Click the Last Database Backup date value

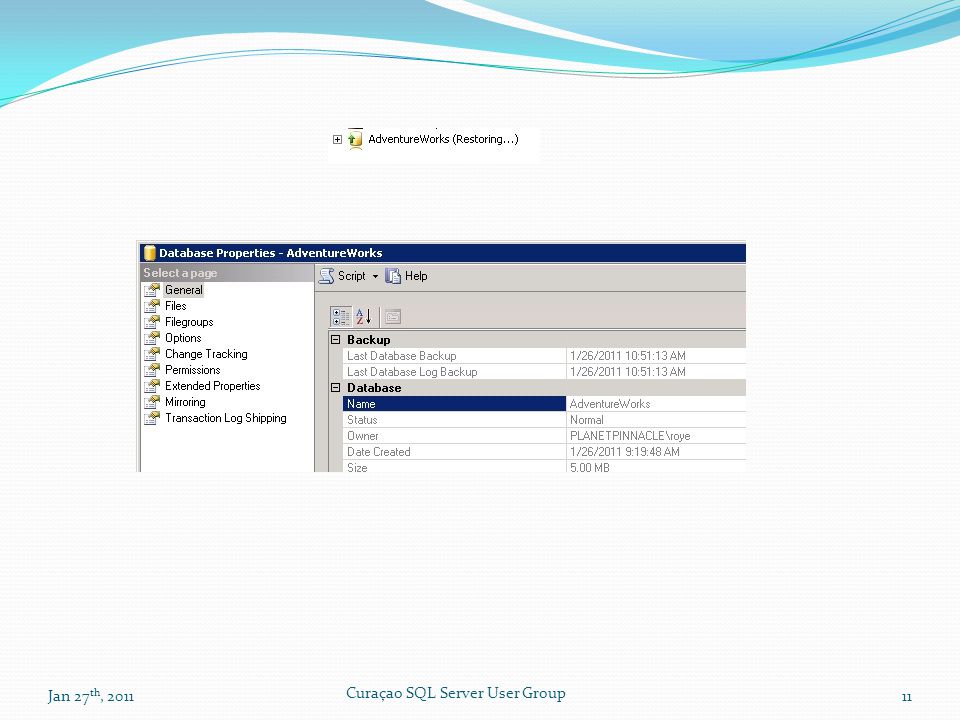628,356
